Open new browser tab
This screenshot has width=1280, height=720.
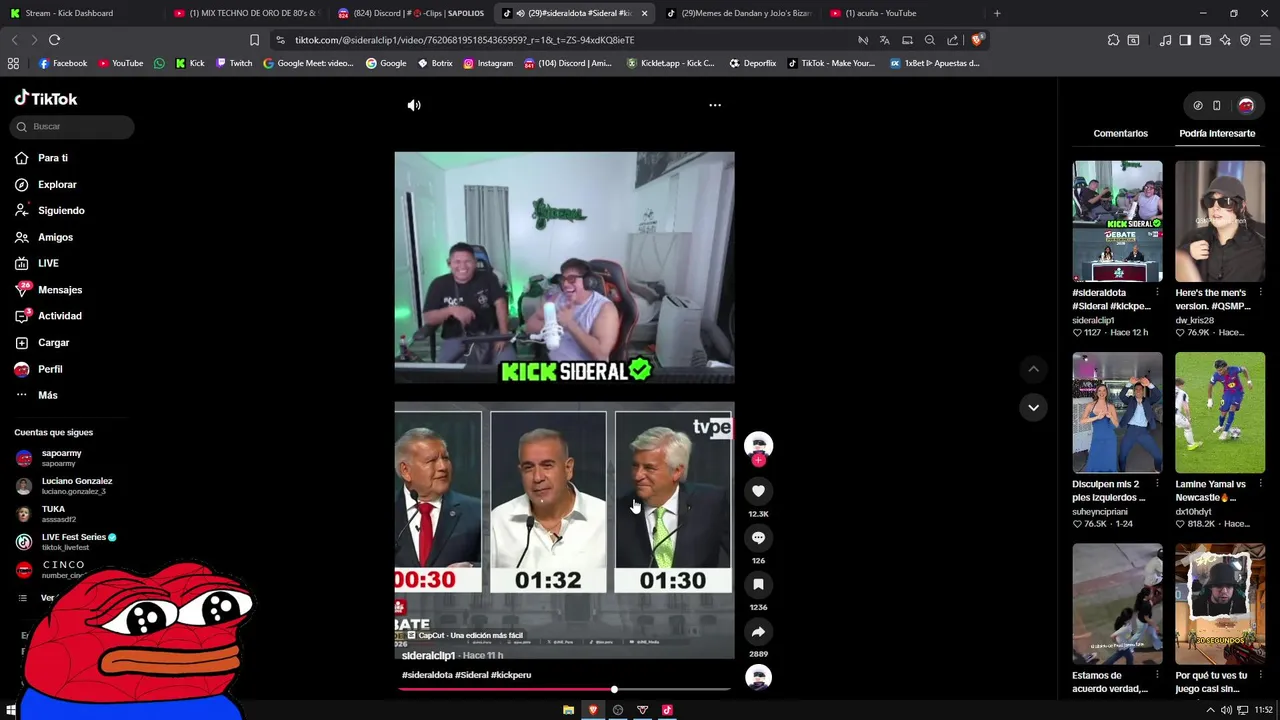997,13
